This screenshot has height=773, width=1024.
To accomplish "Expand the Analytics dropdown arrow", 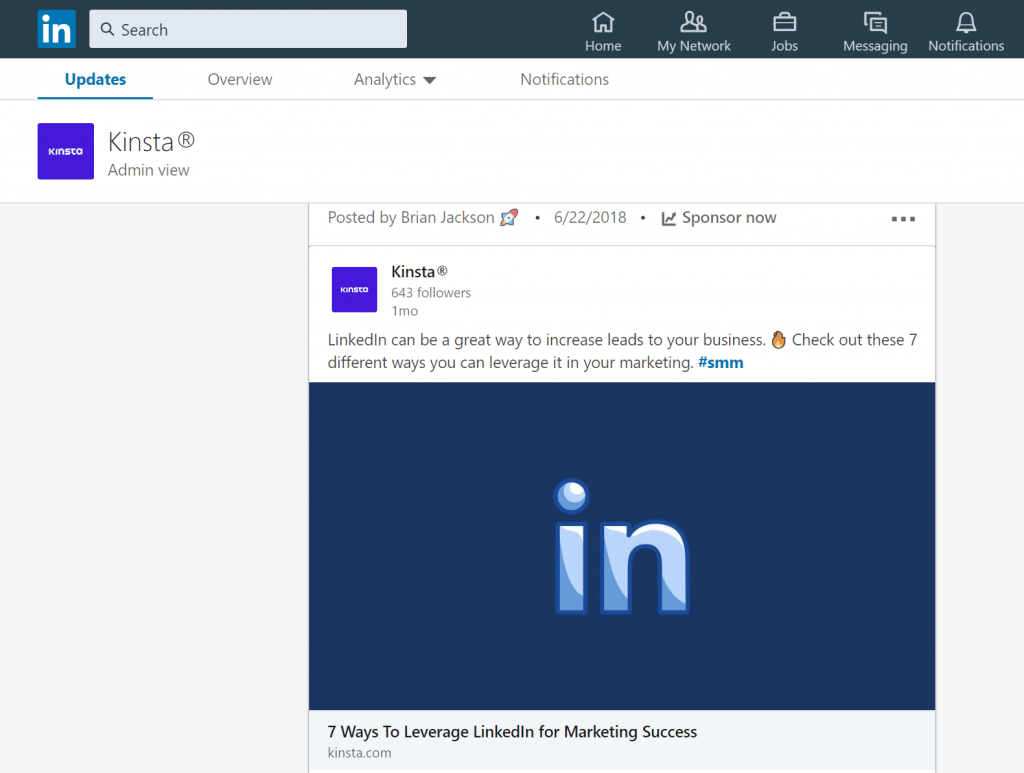I will [430, 79].
